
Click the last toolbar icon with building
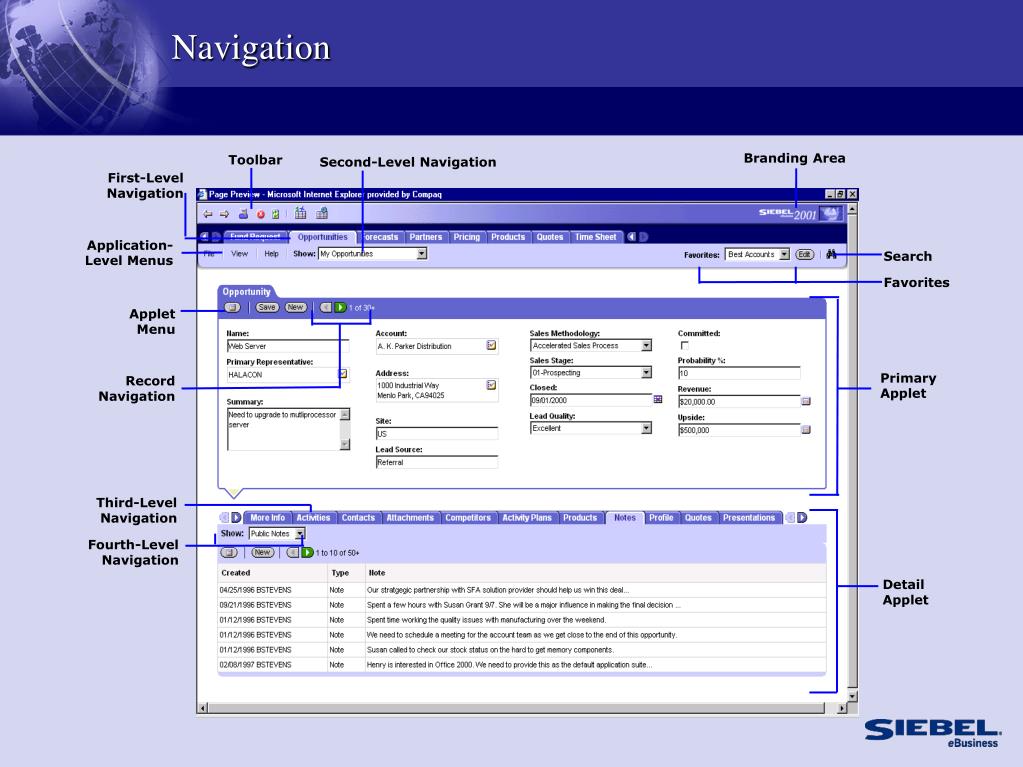(x=322, y=213)
